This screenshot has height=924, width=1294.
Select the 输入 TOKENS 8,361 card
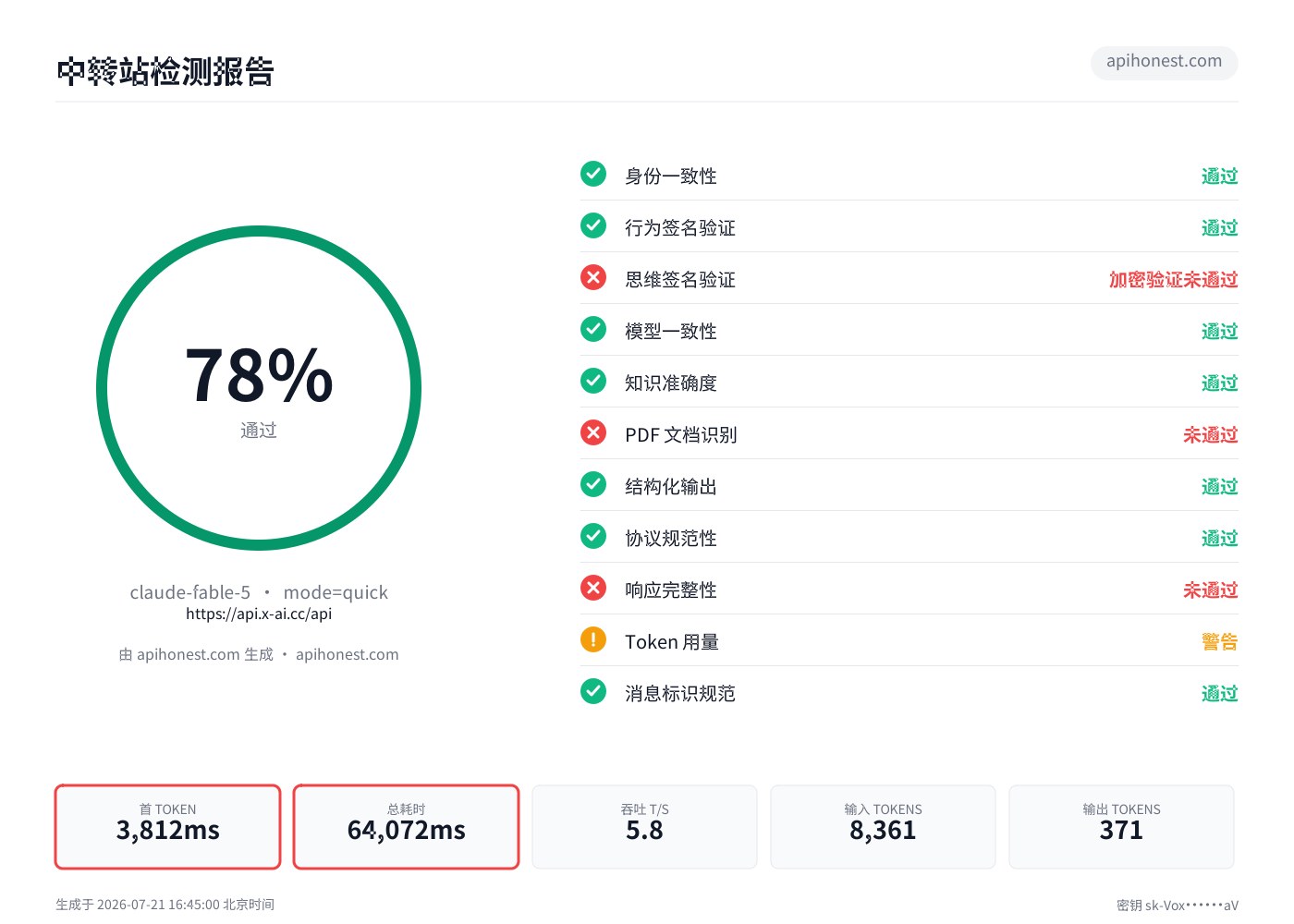[883, 827]
